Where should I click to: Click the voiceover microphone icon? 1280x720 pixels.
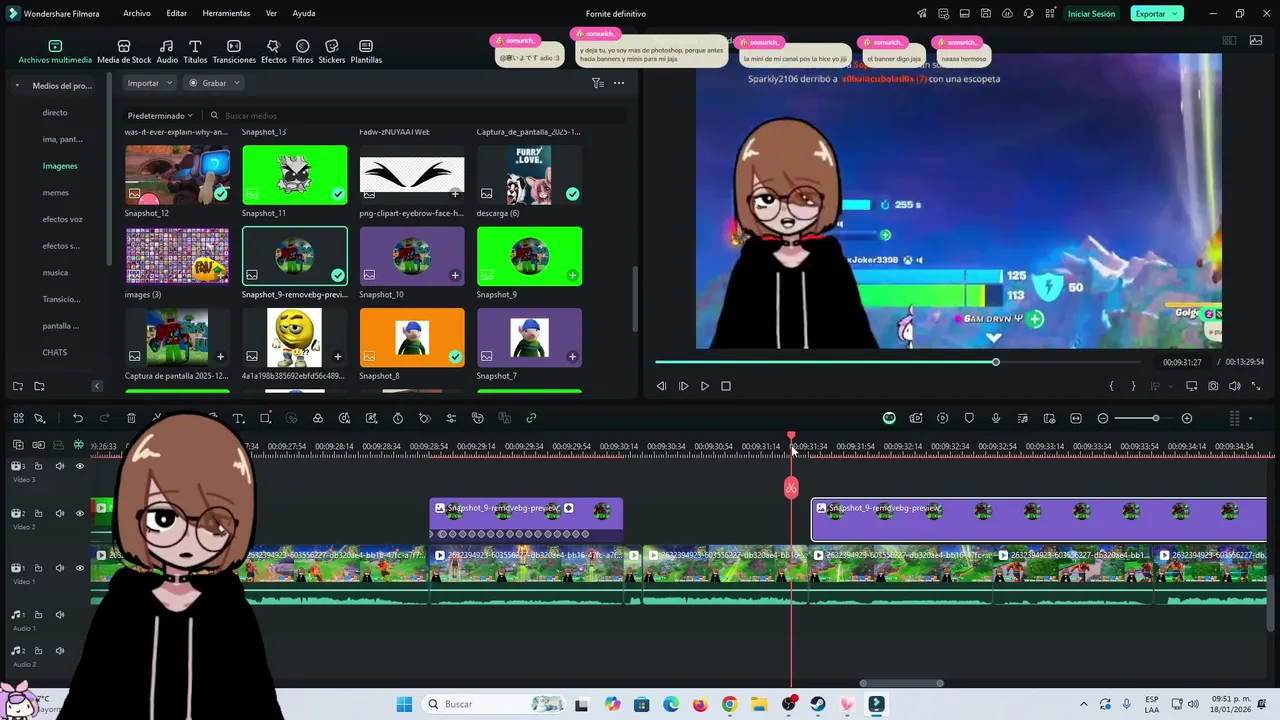coord(996,418)
